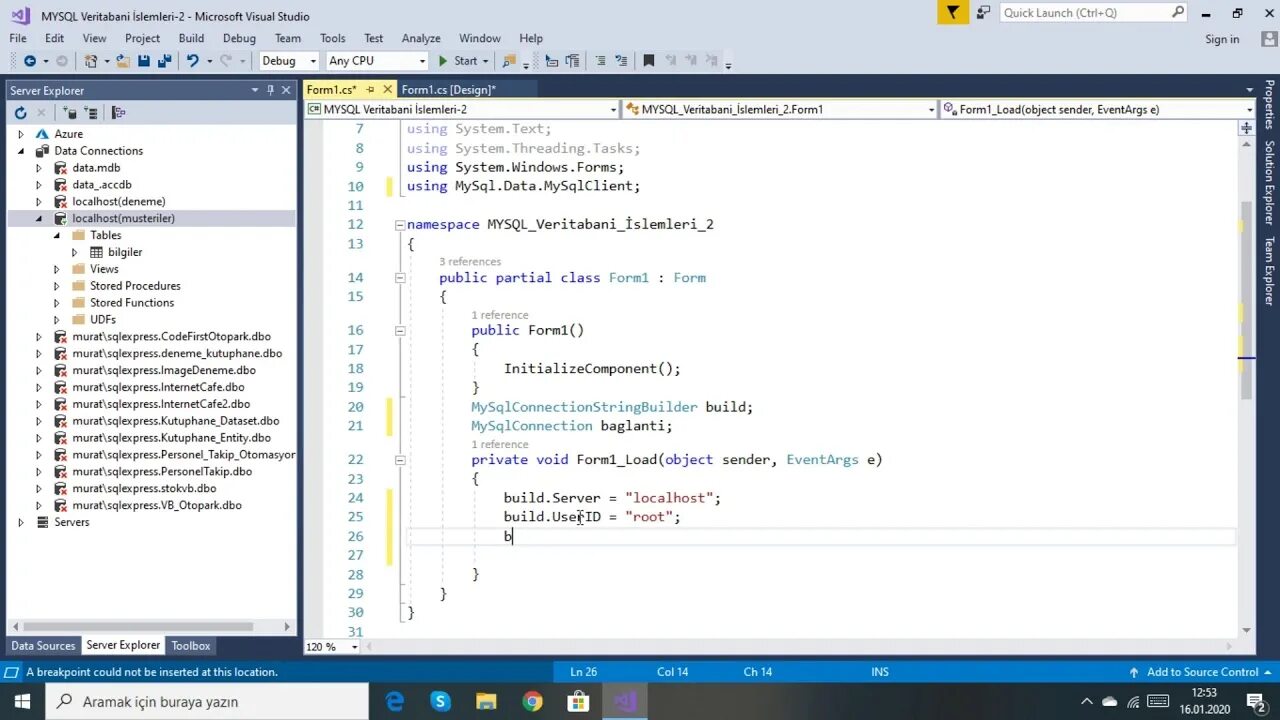This screenshot has height=720, width=1280.
Task: Select the murat\sqlexpress.InternetCafe.dbo connection
Action: click(x=158, y=387)
